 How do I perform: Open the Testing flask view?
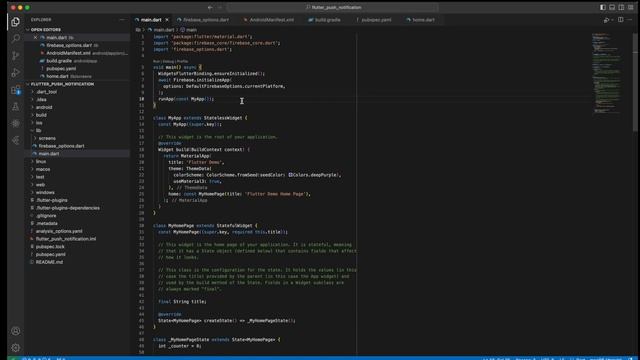pyautogui.click(x=16, y=107)
